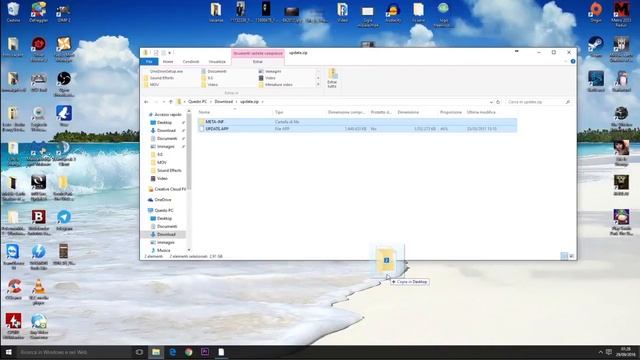Sort by Proporzione column header
The image size is (640, 360).
pyautogui.click(x=451, y=112)
